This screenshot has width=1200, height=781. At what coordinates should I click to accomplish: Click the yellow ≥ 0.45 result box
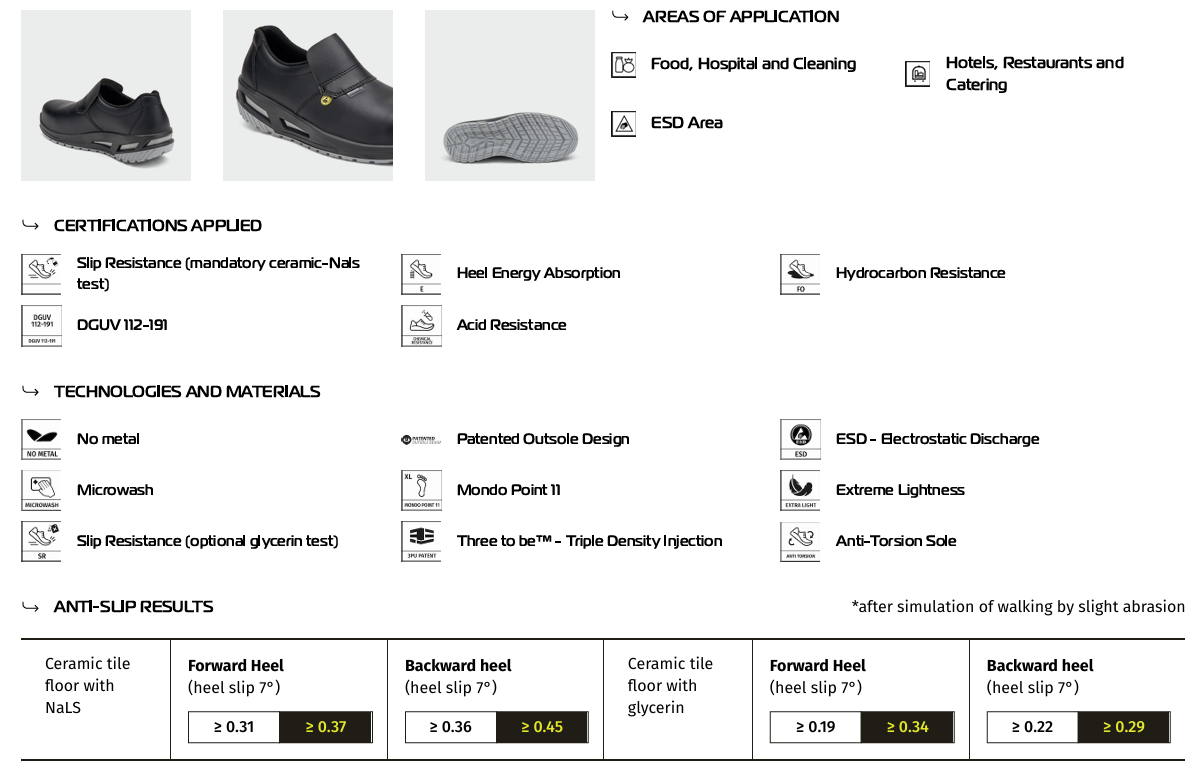[x=540, y=727]
